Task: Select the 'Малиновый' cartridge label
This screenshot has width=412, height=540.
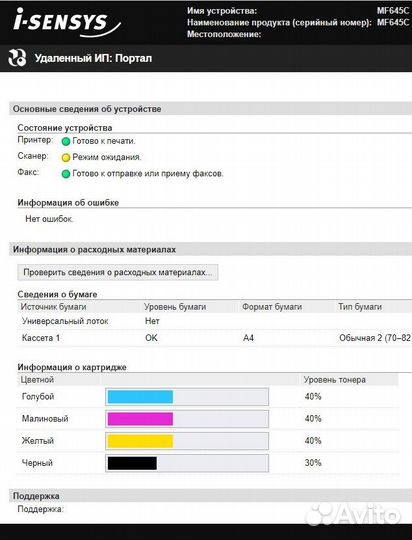Action: [45, 419]
